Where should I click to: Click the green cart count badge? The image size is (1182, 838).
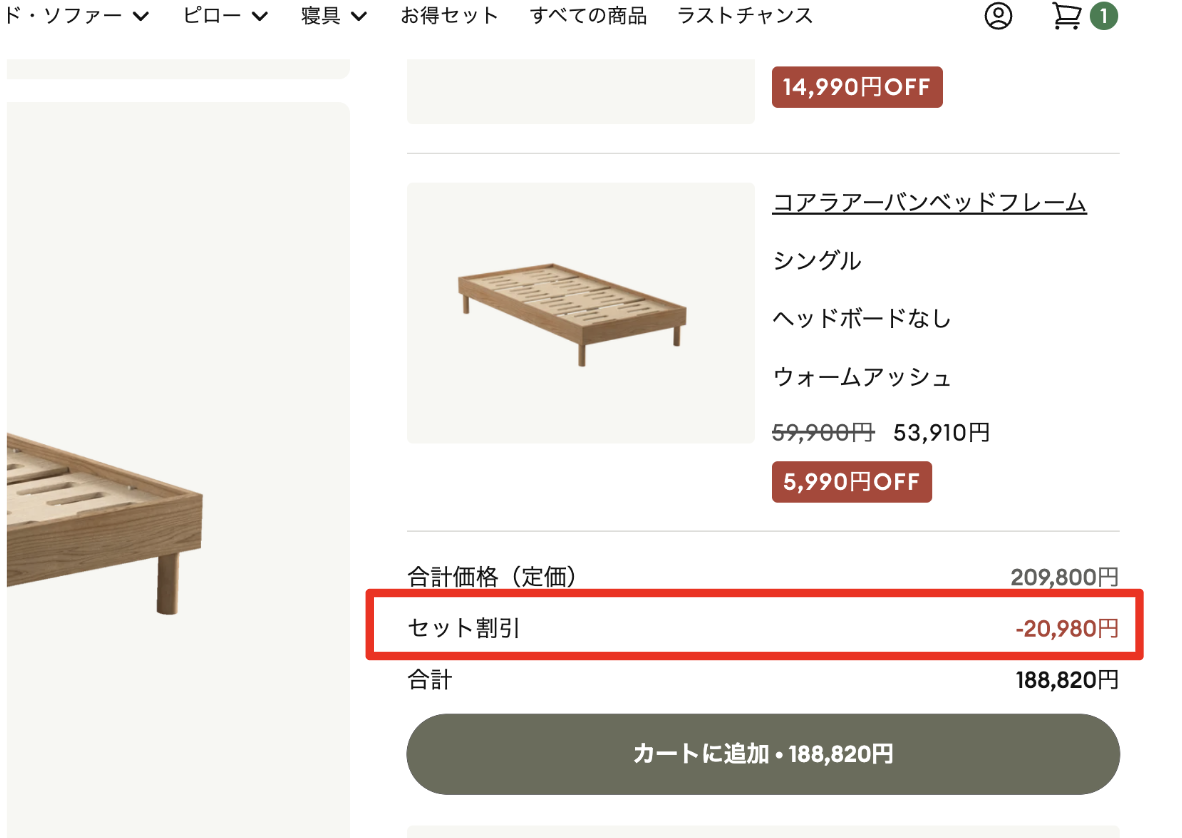tap(1104, 16)
